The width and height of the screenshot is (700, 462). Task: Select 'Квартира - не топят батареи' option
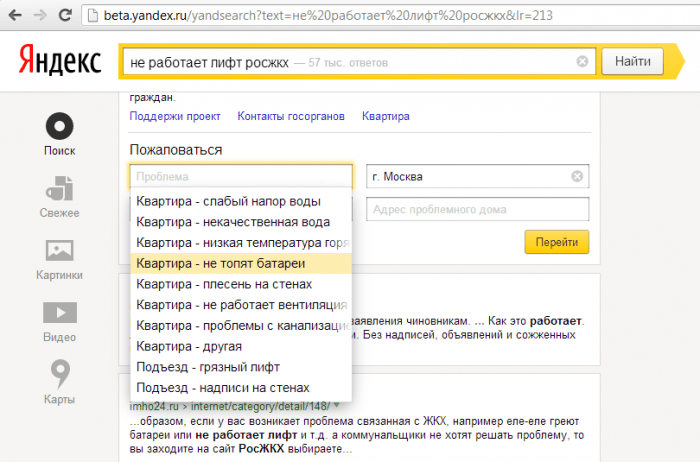click(x=220, y=263)
